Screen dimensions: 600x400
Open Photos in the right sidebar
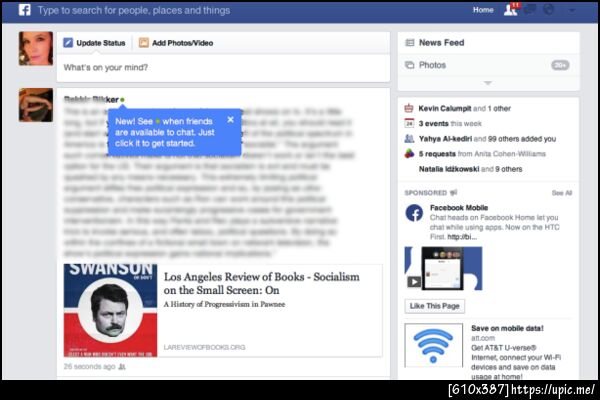click(489, 65)
